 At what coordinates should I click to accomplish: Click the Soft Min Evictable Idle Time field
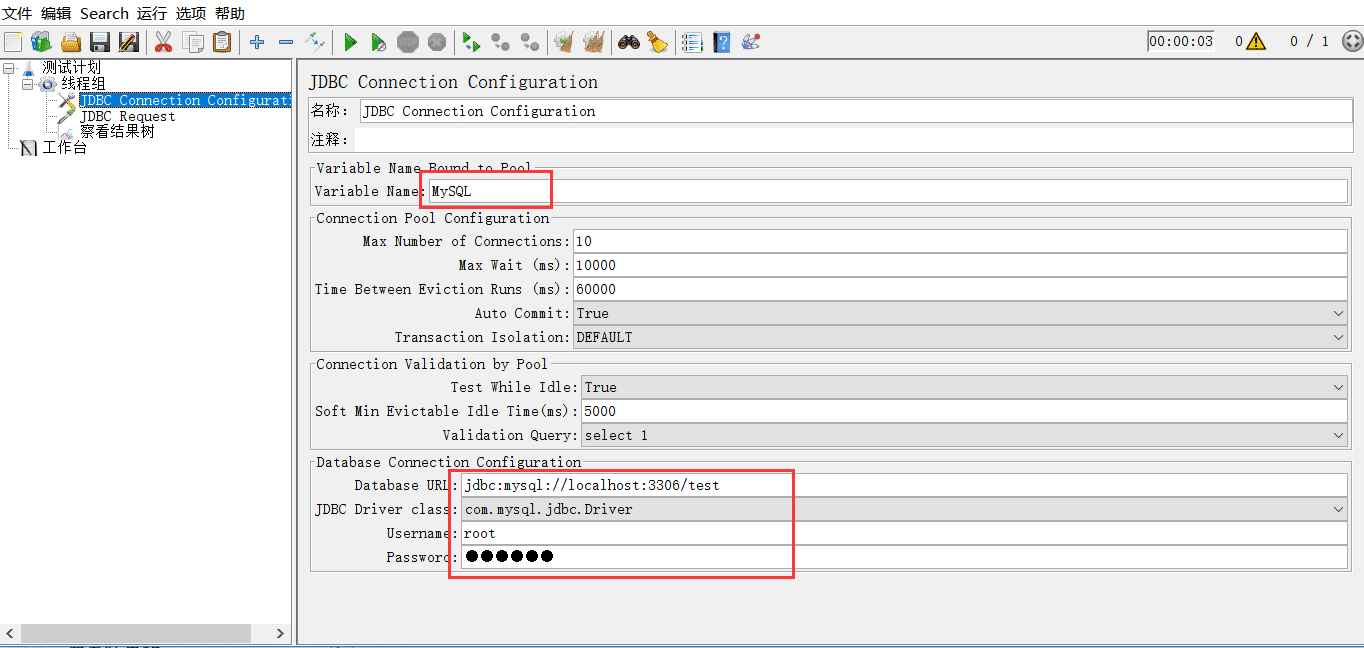[965, 411]
